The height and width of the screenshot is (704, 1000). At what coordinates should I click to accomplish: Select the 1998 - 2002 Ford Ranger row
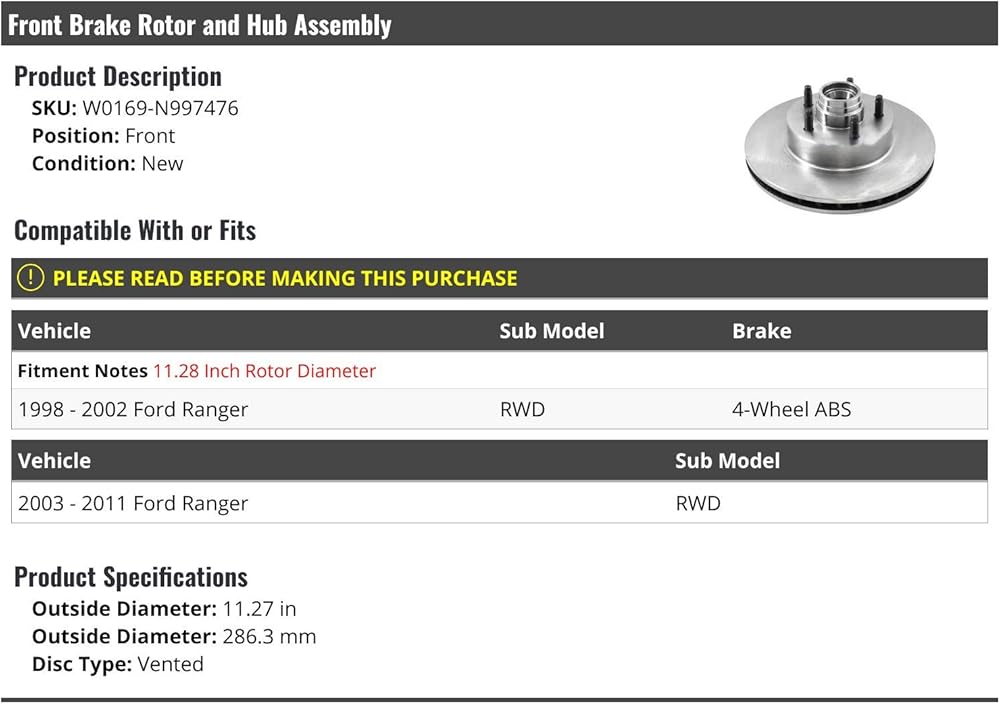pos(499,409)
